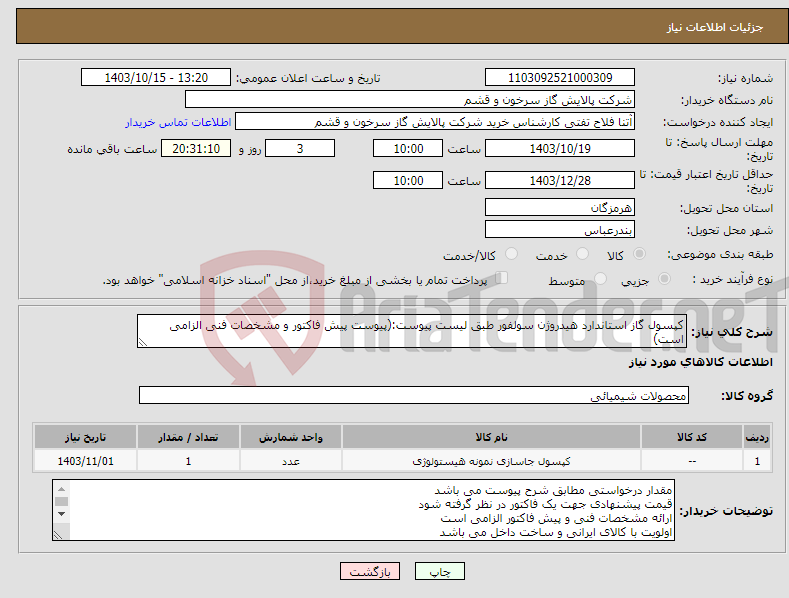Click the کد کالا column header
Image resolution: width=789 pixels, height=598 pixels.
pos(692,437)
